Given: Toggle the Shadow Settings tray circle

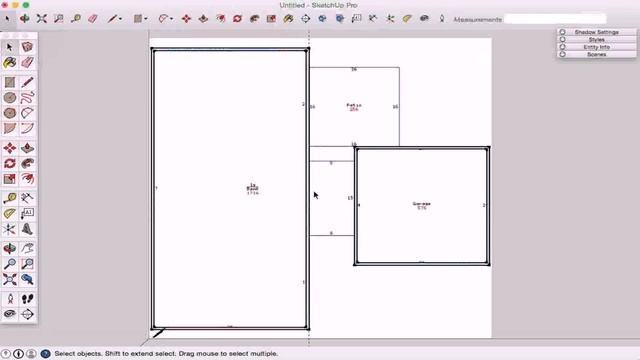Looking at the screenshot, I should (x=562, y=32).
